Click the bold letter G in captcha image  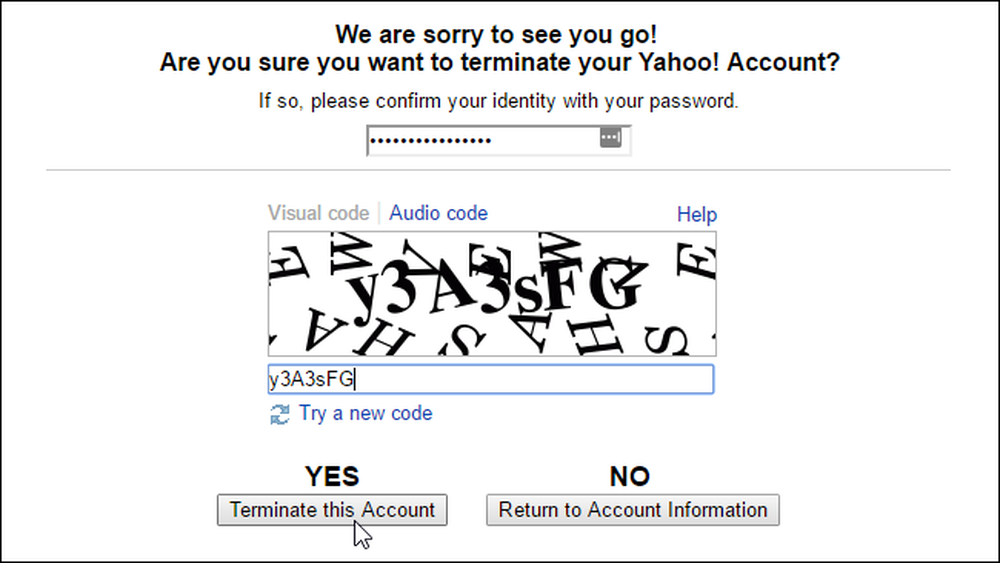(615, 284)
